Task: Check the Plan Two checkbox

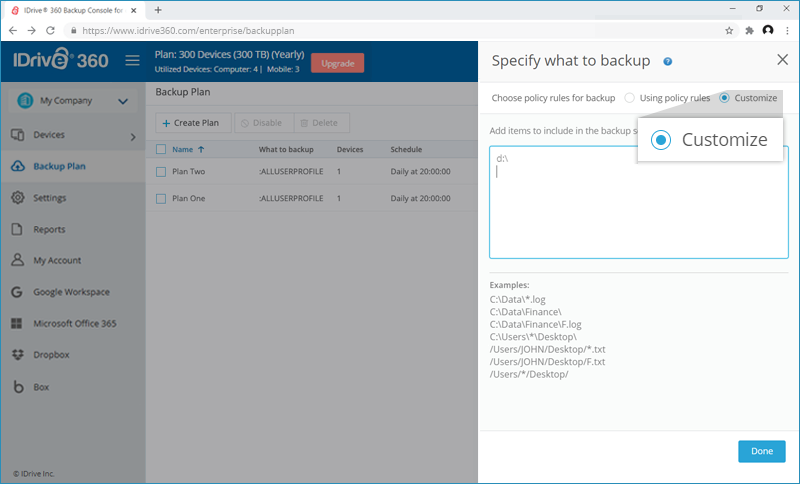Action: click(161, 172)
